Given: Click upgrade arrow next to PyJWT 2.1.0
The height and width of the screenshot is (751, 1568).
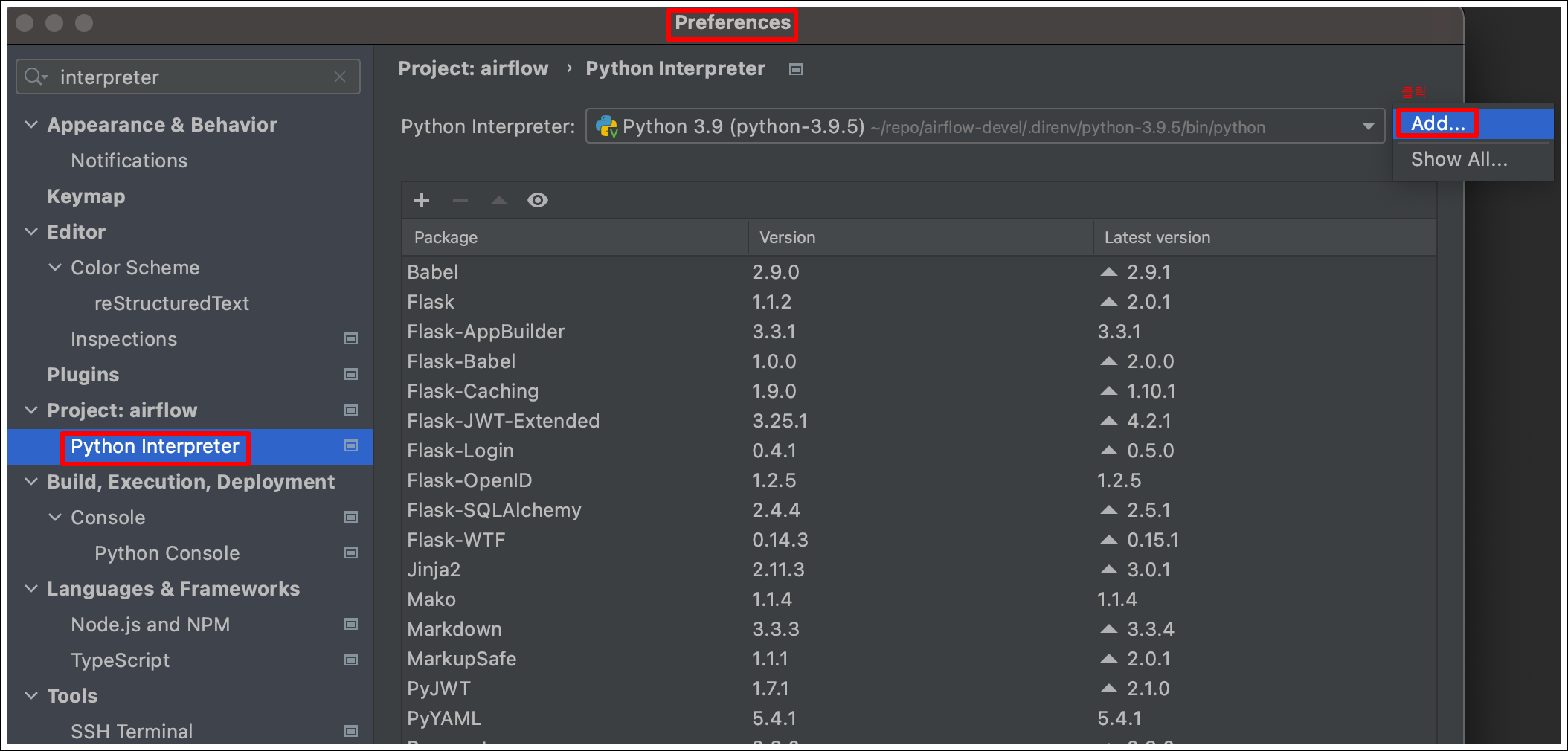Looking at the screenshot, I should [x=1108, y=689].
